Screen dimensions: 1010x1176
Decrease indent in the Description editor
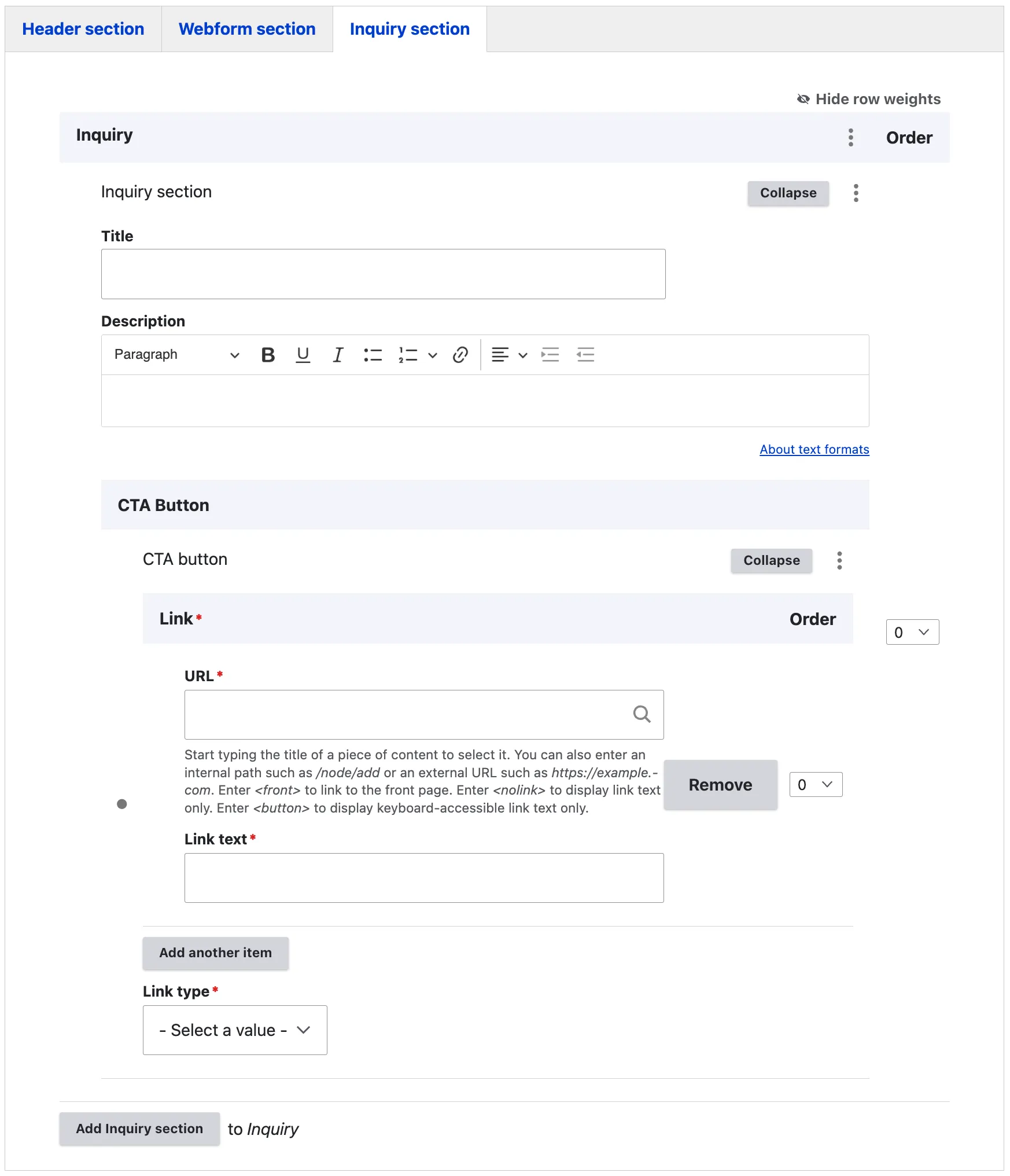click(x=585, y=355)
